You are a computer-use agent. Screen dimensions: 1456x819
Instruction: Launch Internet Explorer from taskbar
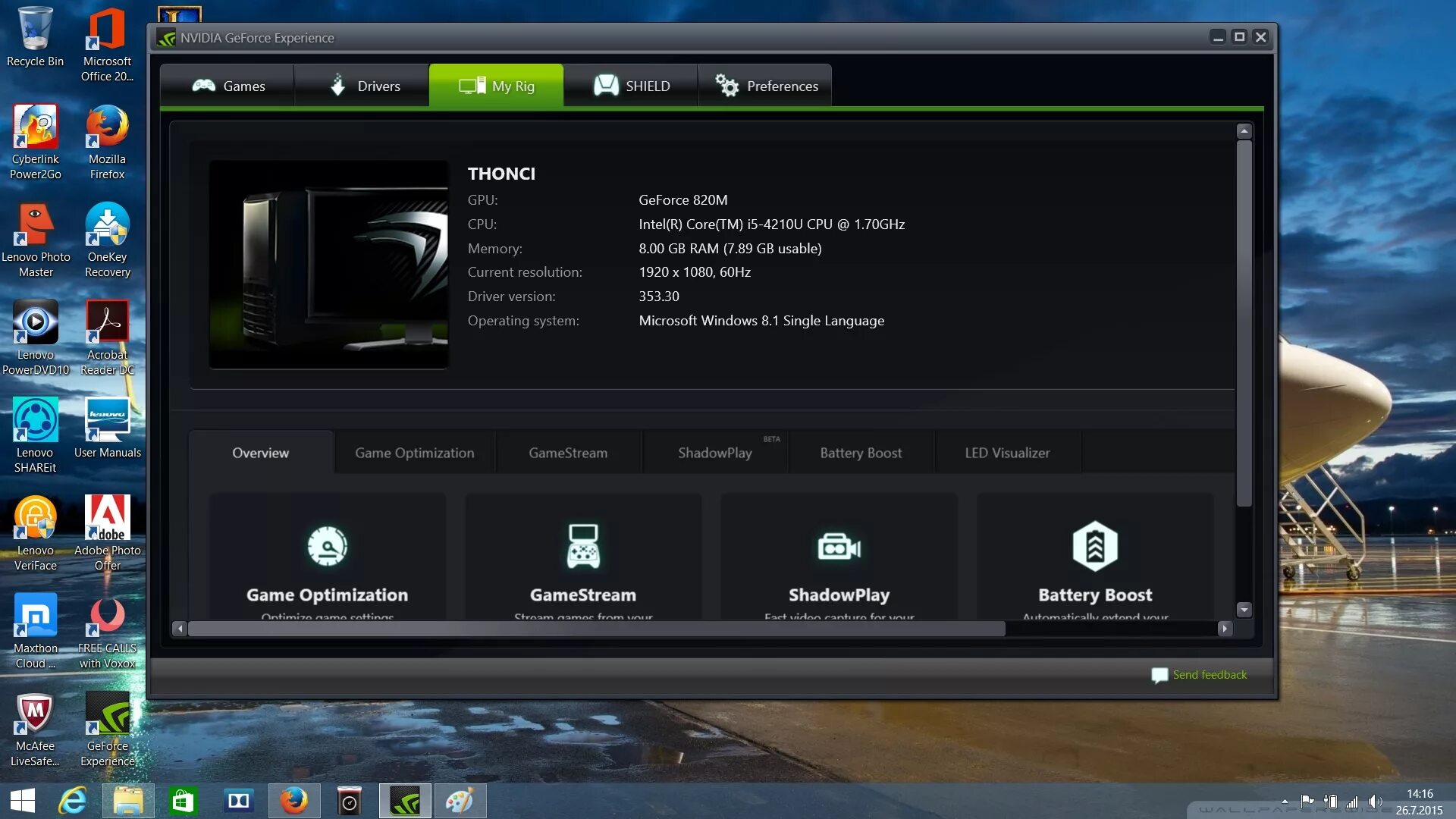[x=73, y=801]
